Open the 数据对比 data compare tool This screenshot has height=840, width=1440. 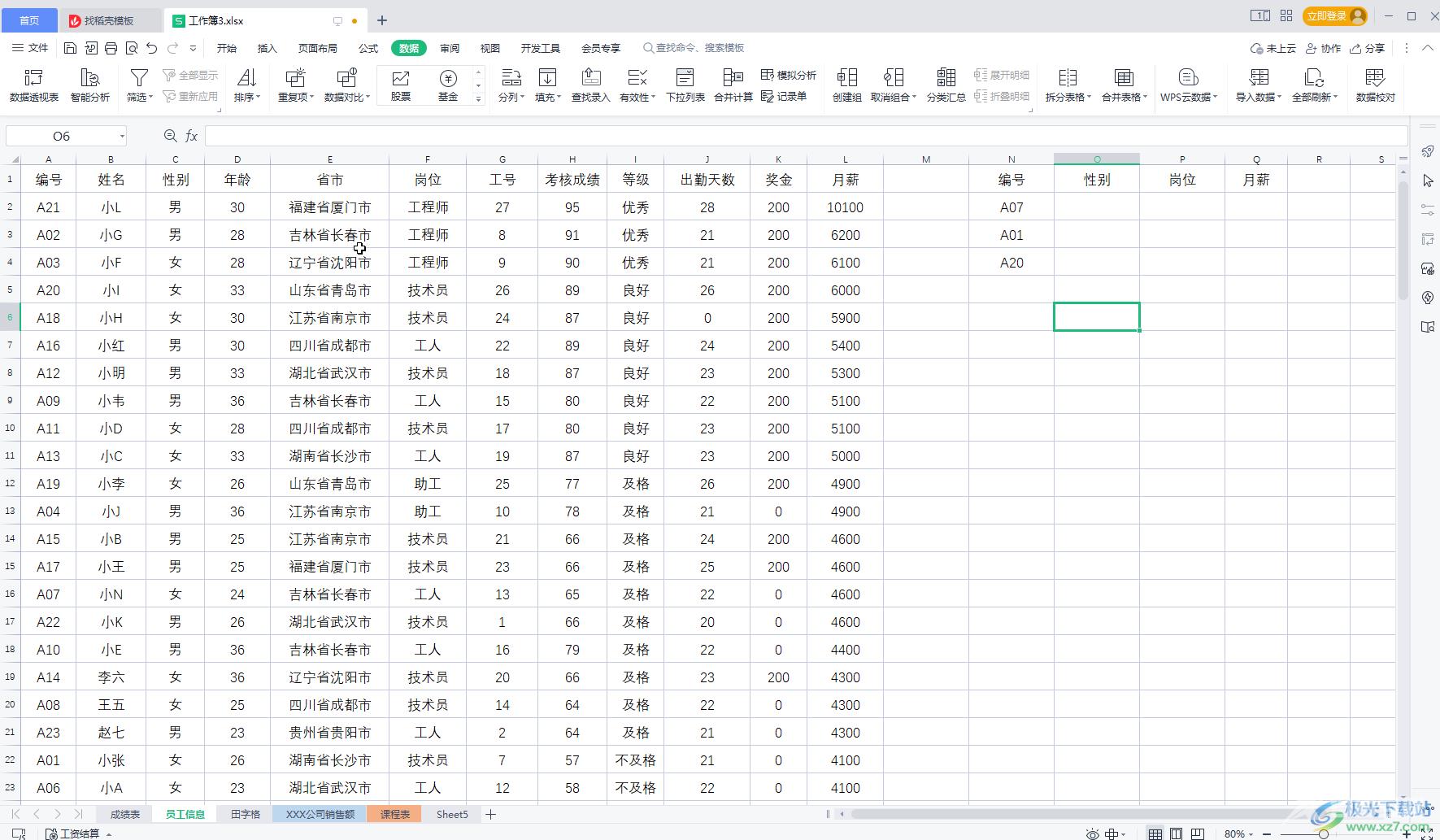coord(347,85)
